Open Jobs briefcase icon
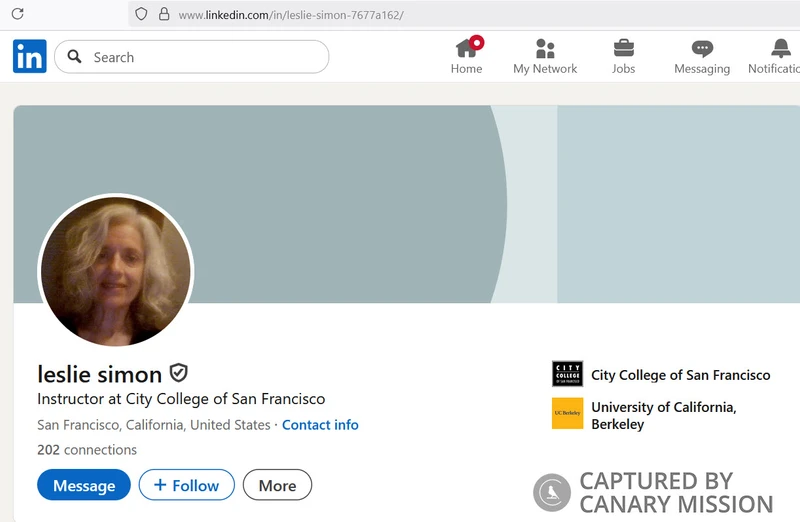This screenshot has width=800, height=522. click(623, 48)
